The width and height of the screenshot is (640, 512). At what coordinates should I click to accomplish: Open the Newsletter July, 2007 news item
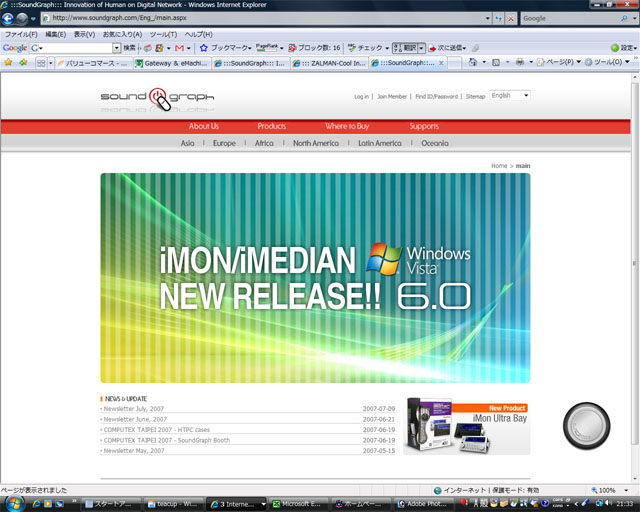pyautogui.click(x=134, y=409)
